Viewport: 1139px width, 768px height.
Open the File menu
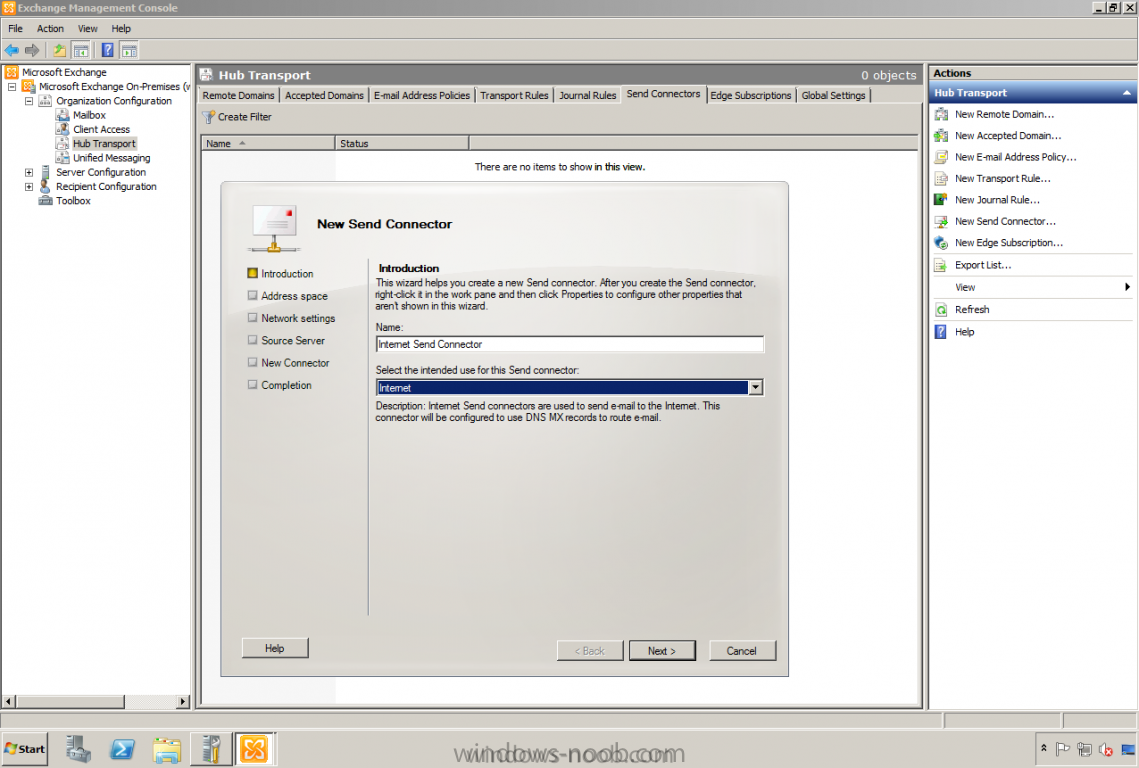coord(15,28)
